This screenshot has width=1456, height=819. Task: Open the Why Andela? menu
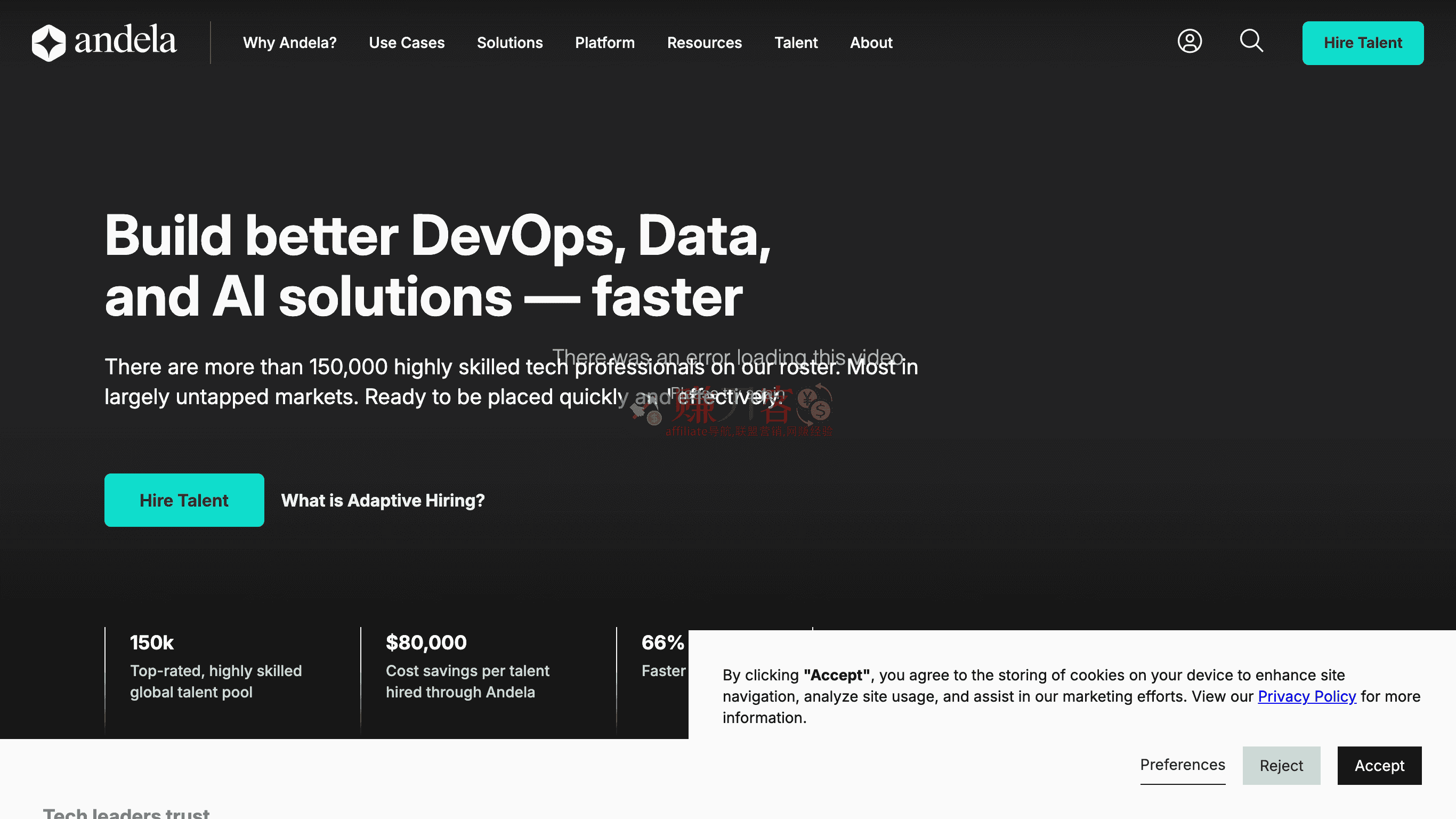[289, 43]
